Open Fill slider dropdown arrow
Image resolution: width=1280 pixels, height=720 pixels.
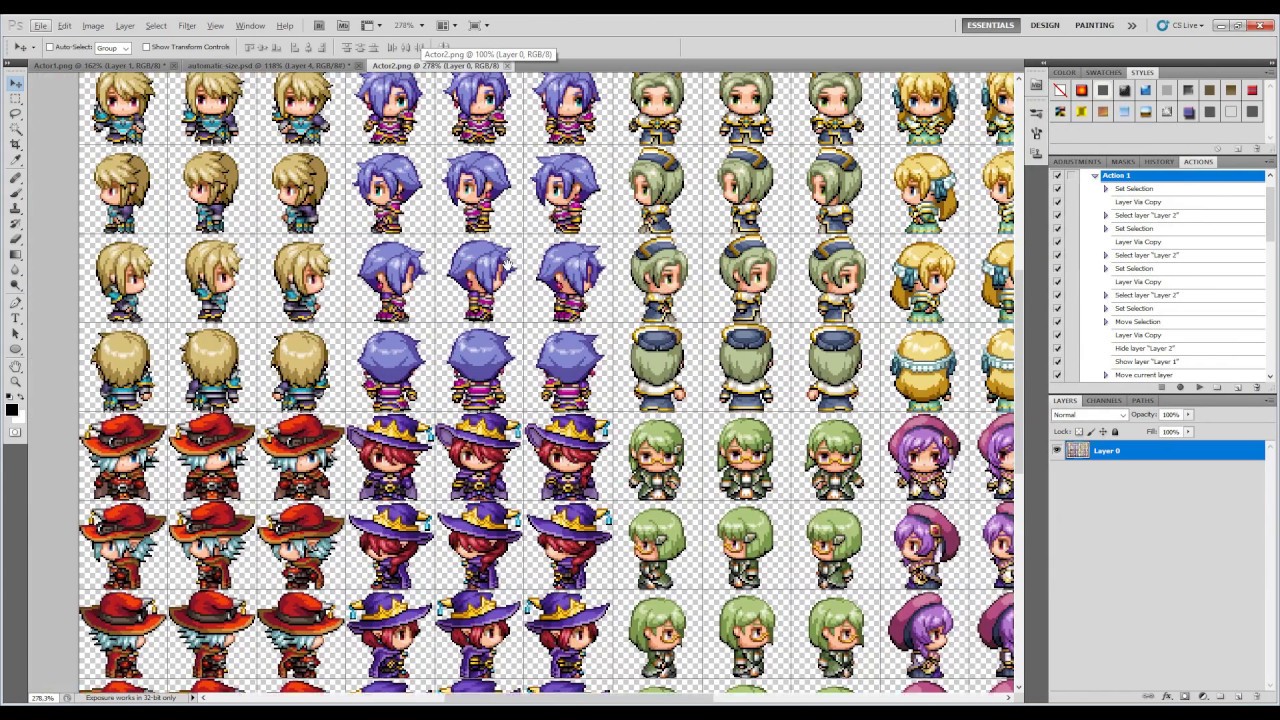(x=1189, y=432)
